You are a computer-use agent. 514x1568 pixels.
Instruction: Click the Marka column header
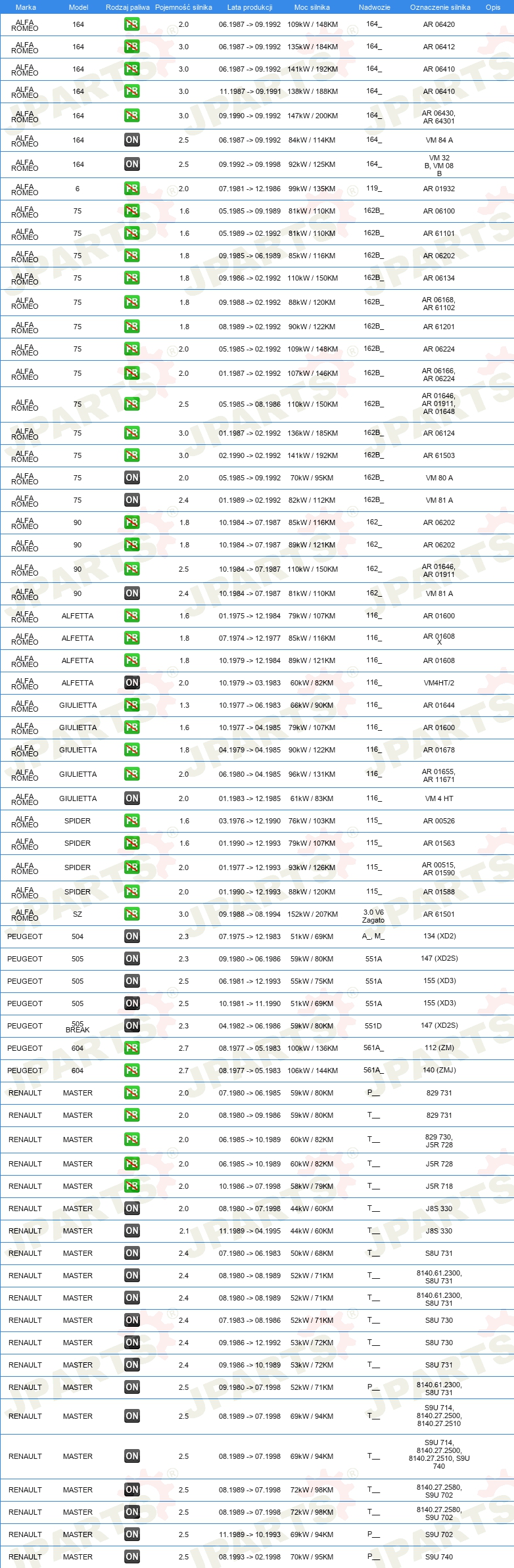(x=26, y=7)
